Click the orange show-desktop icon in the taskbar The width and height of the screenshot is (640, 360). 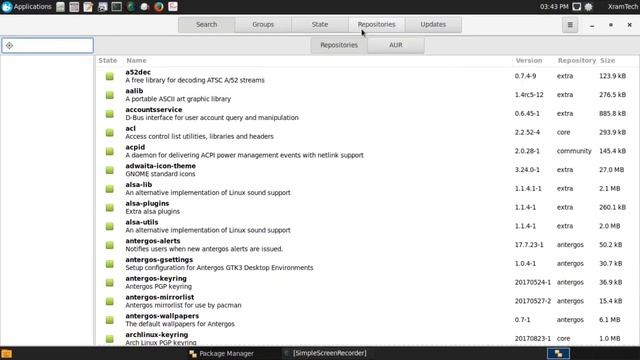point(7,353)
